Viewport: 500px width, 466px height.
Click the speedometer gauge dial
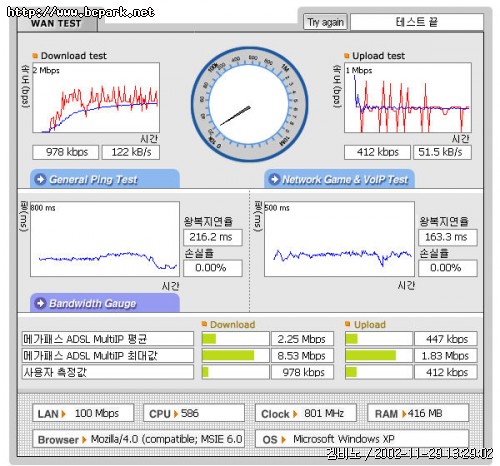[249, 104]
